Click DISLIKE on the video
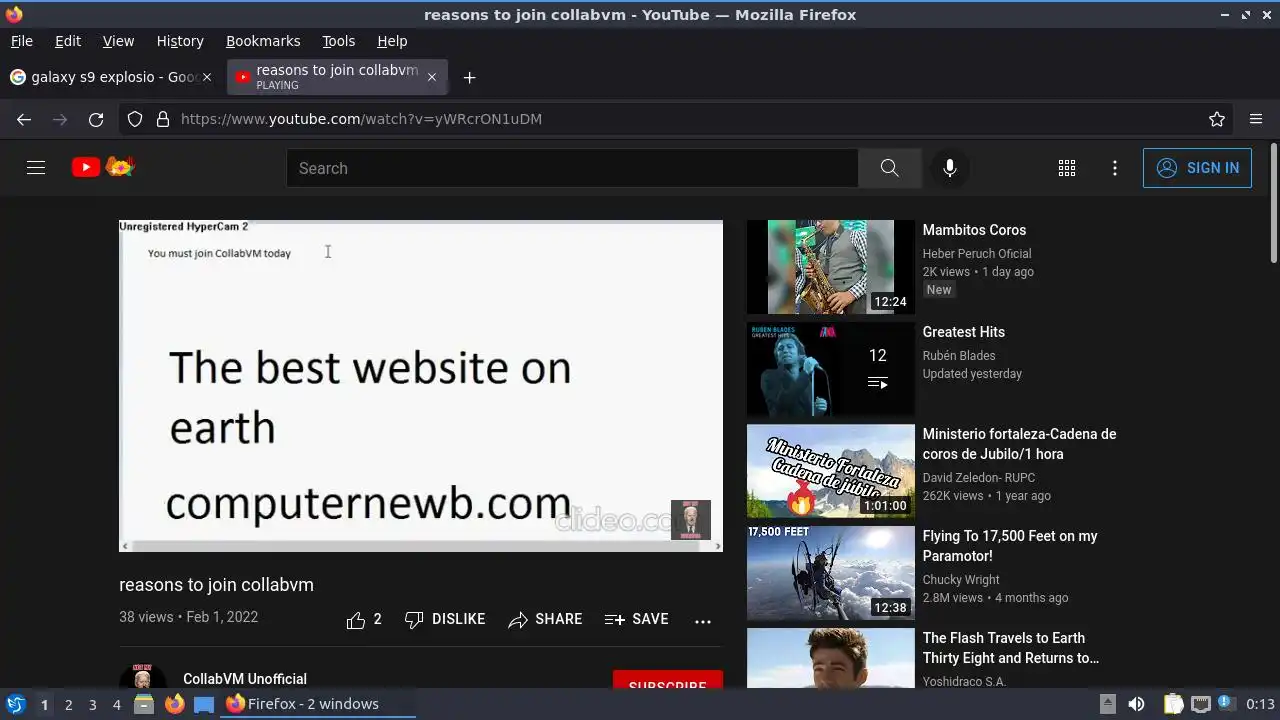1280x720 pixels. pyautogui.click(x=445, y=620)
